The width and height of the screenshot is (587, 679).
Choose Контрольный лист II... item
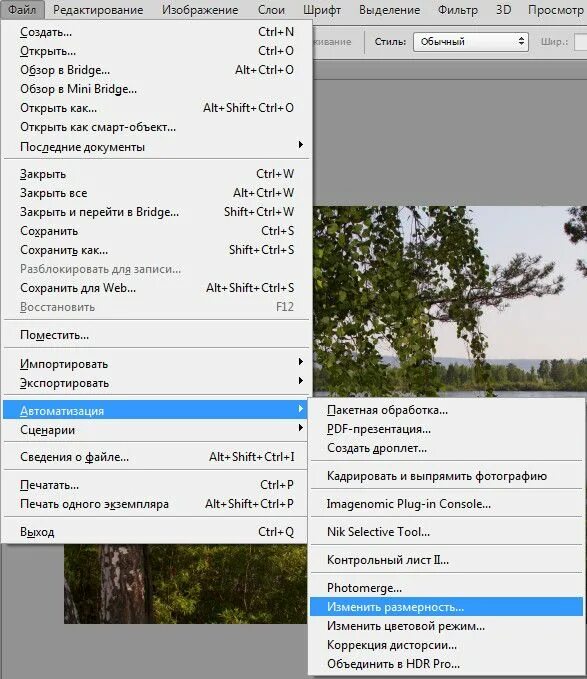click(446, 560)
